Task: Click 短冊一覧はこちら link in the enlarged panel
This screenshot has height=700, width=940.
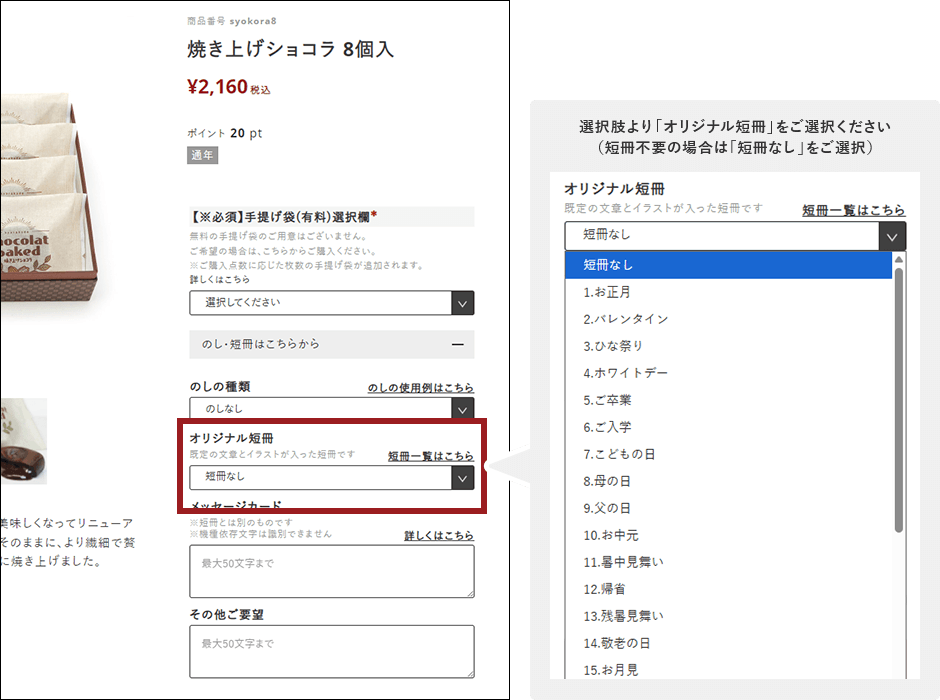Action: point(853,210)
